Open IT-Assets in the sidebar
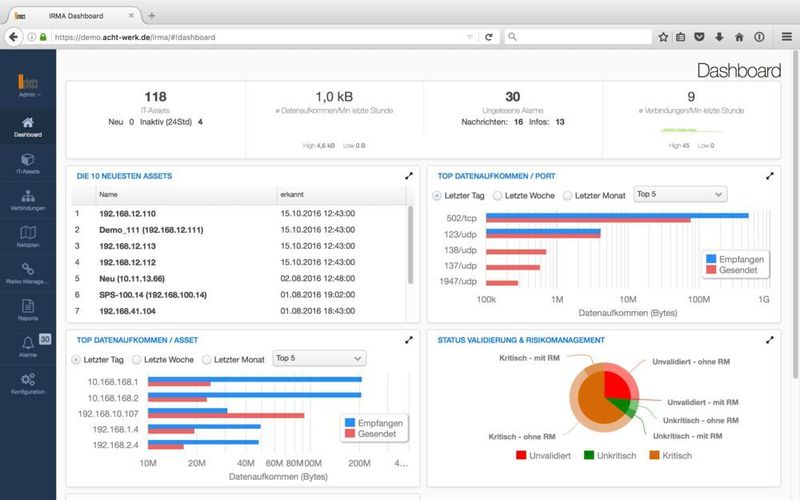 [27, 163]
